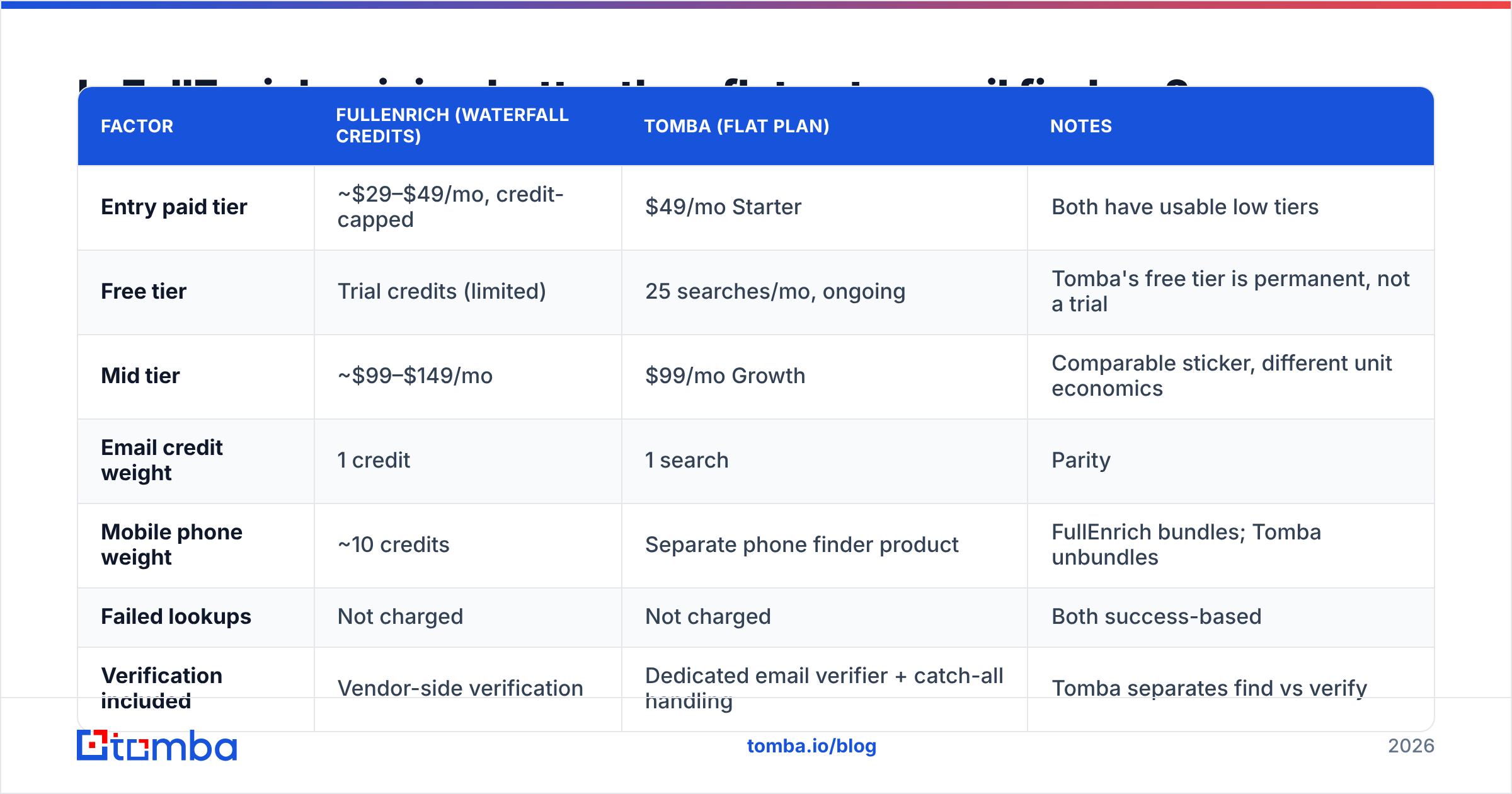The width and height of the screenshot is (1512, 794).
Task: Select 'Tomba's free tier is permanent' note
Action: (1231, 291)
